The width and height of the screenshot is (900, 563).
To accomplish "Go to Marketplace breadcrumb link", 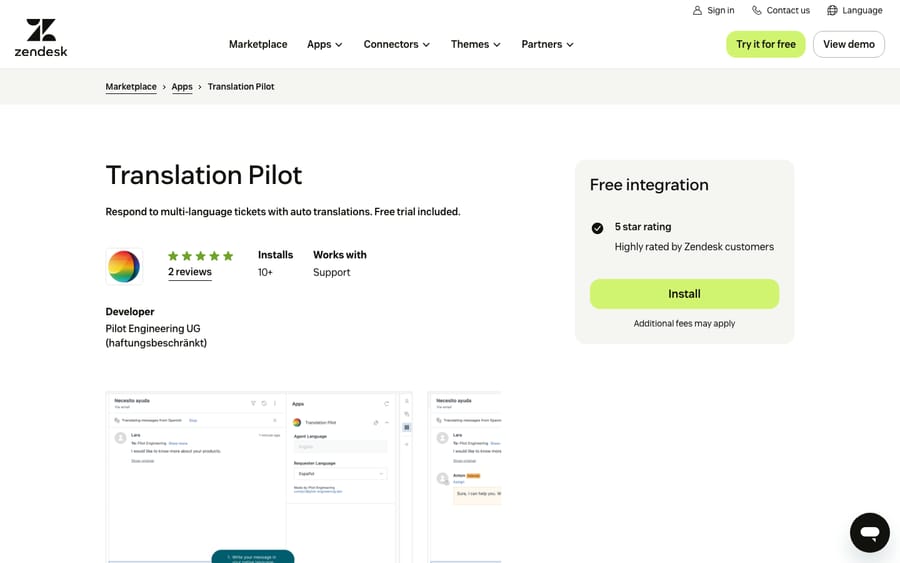I will point(131,87).
